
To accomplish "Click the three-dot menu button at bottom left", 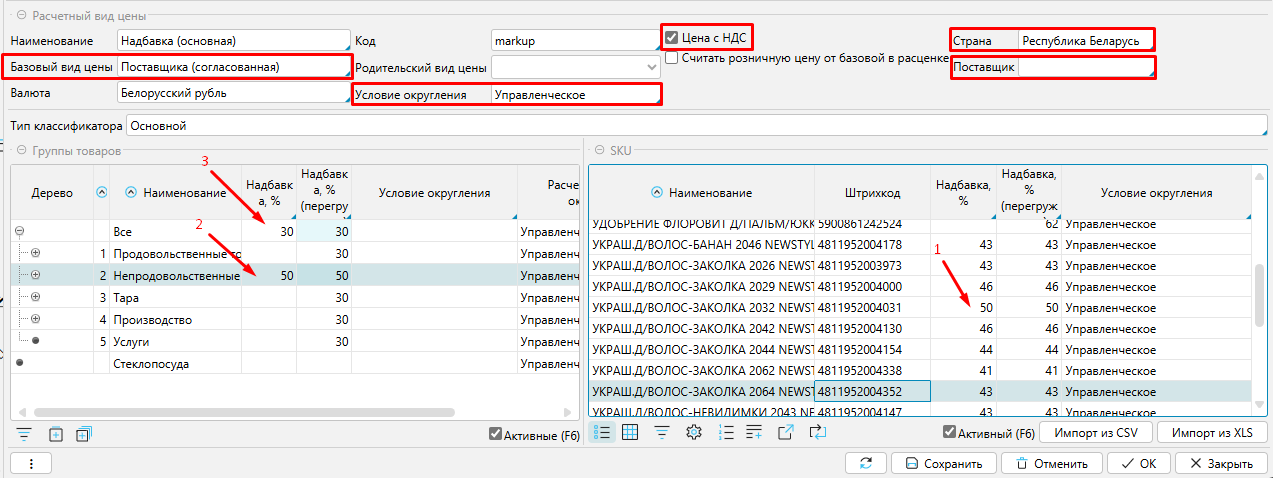I will pos(32,464).
